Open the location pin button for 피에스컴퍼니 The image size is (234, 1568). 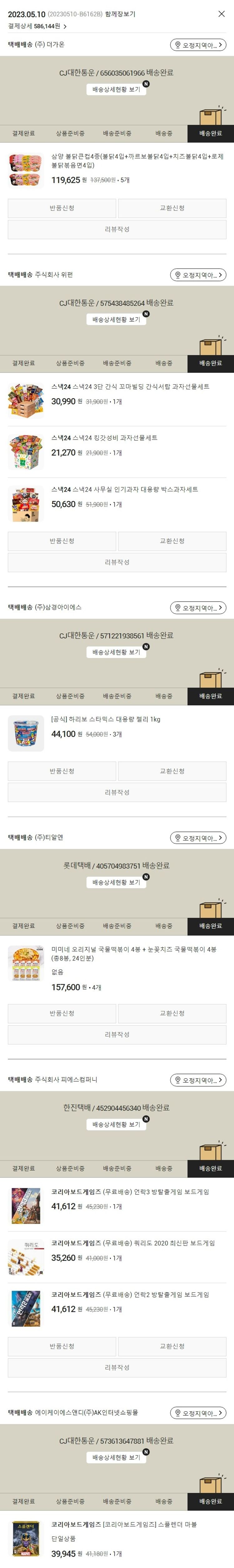pyautogui.click(x=198, y=1080)
